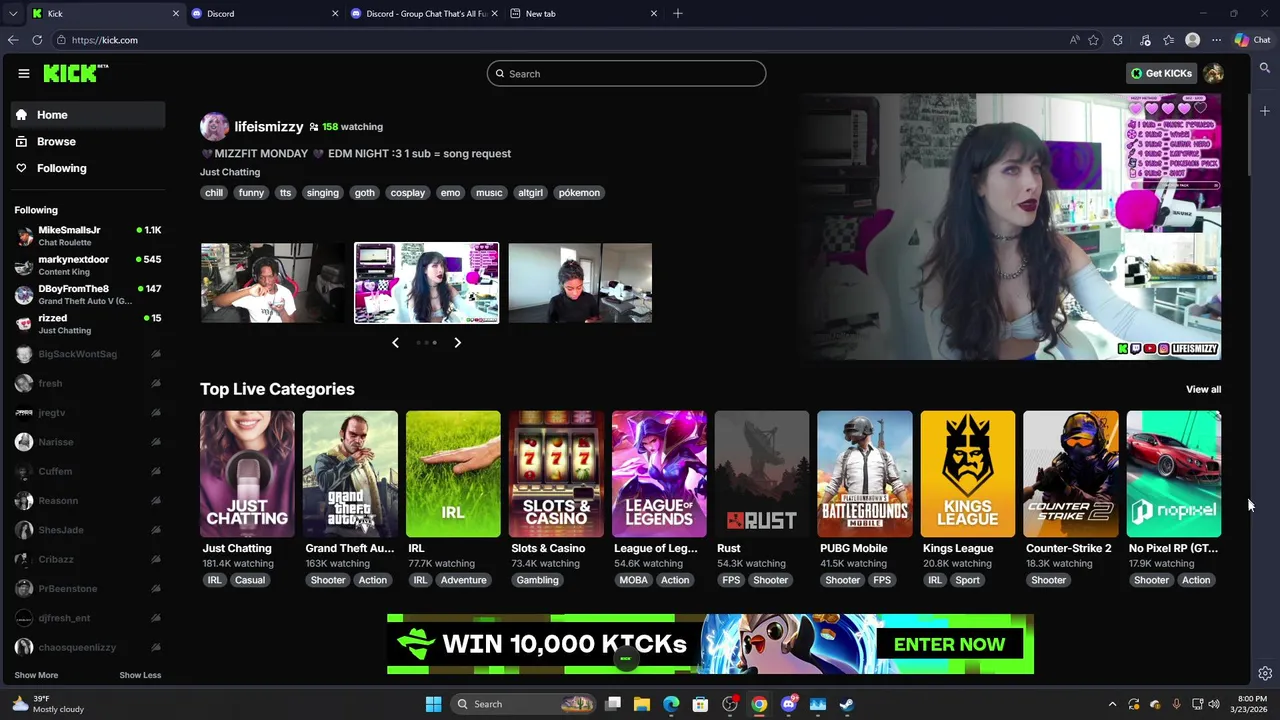Open Edge sidebar settings gear

(1265, 674)
